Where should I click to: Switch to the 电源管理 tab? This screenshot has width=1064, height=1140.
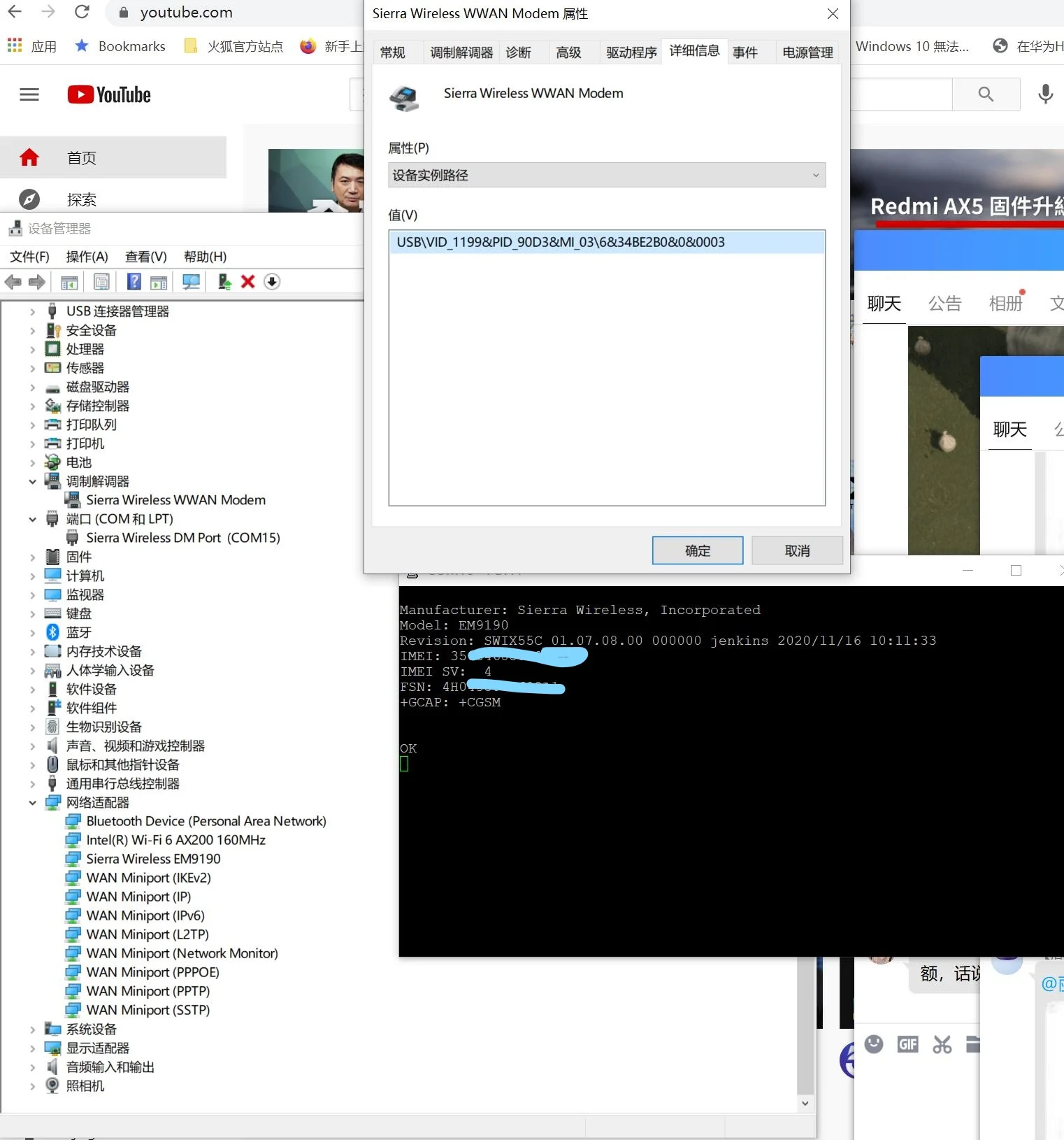808,52
